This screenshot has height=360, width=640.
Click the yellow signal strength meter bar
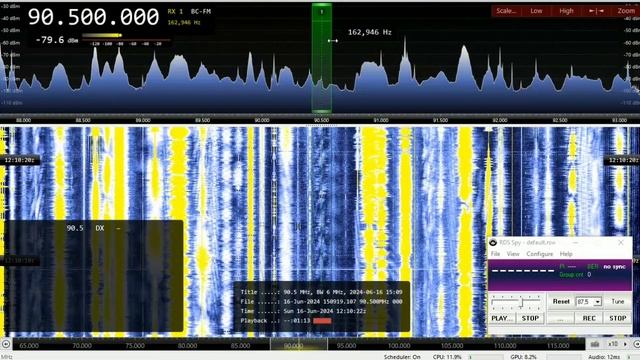(x=102, y=36)
